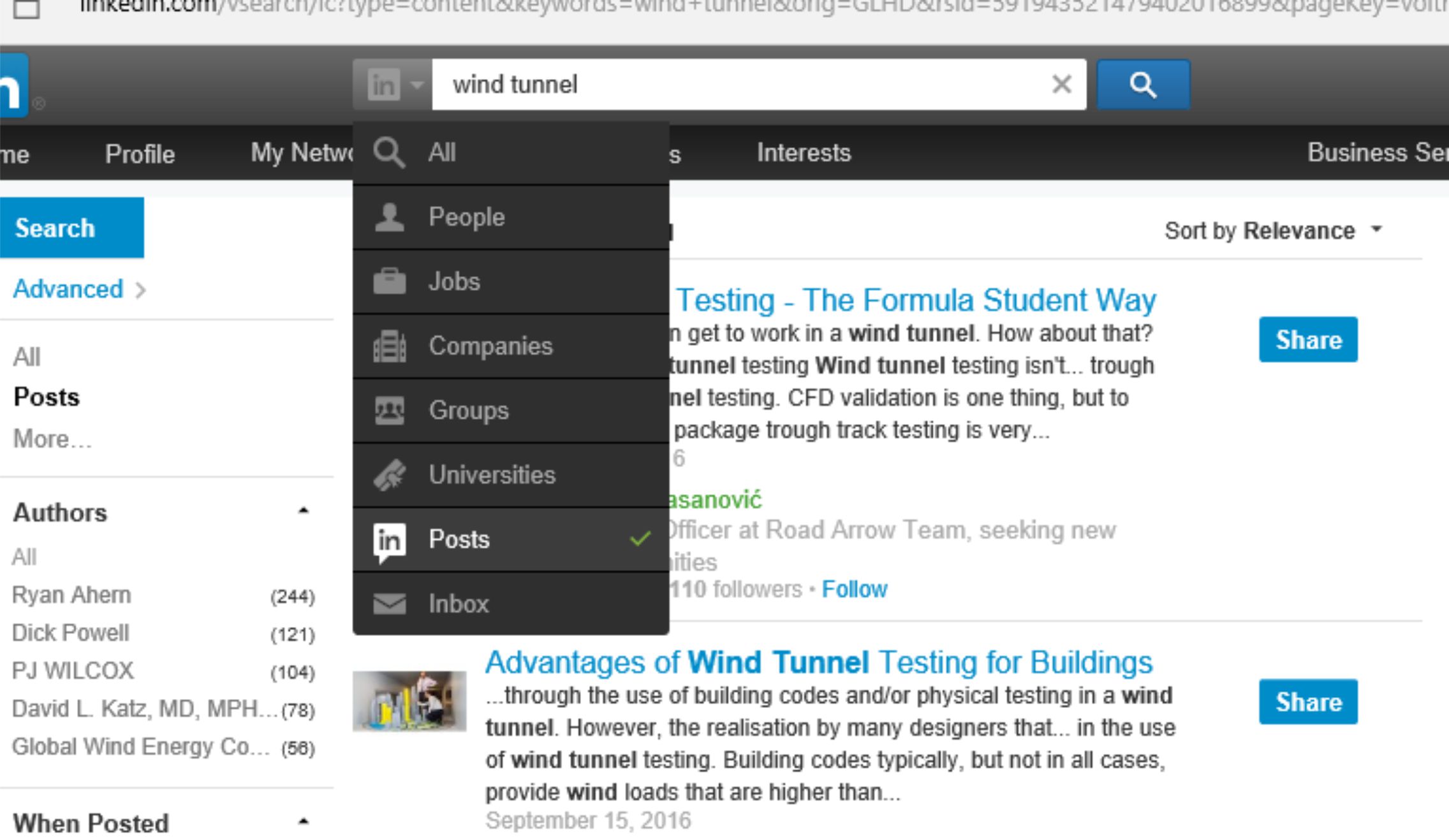Click the Universities diploma icon

coord(389,475)
